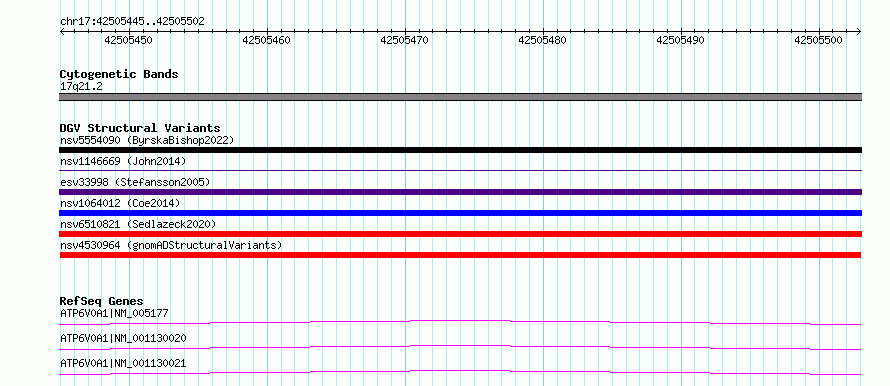Image resolution: width=890 pixels, height=386 pixels.
Task: Select the black nsv5554090 variant bar
Action: click(460, 150)
